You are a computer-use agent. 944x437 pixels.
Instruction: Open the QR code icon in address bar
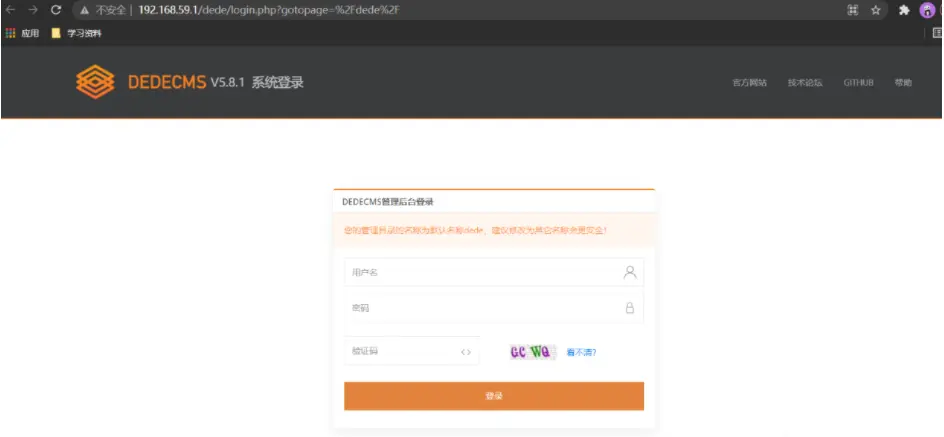click(852, 10)
